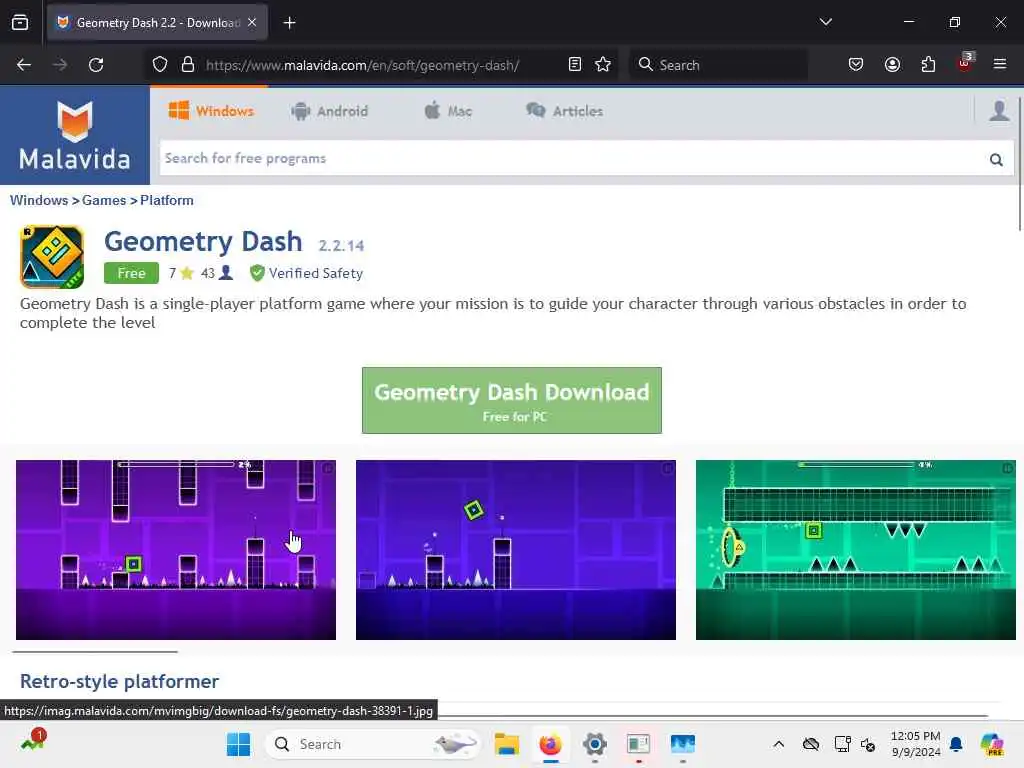Click the Firefox View icon in tab bar
The width and height of the screenshot is (1024, 768).
tap(20, 23)
